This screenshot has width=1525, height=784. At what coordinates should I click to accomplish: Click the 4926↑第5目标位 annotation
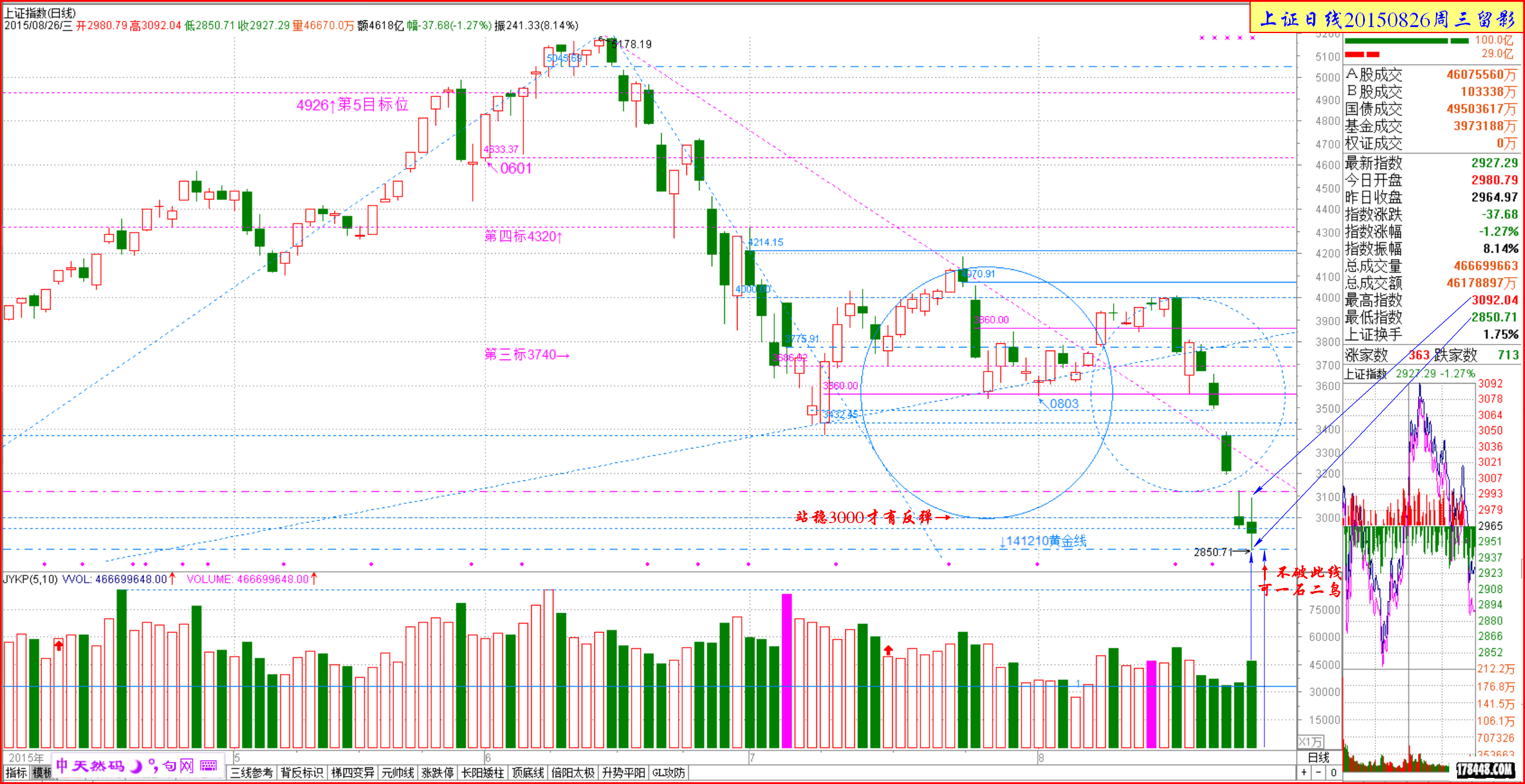pyautogui.click(x=352, y=105)
